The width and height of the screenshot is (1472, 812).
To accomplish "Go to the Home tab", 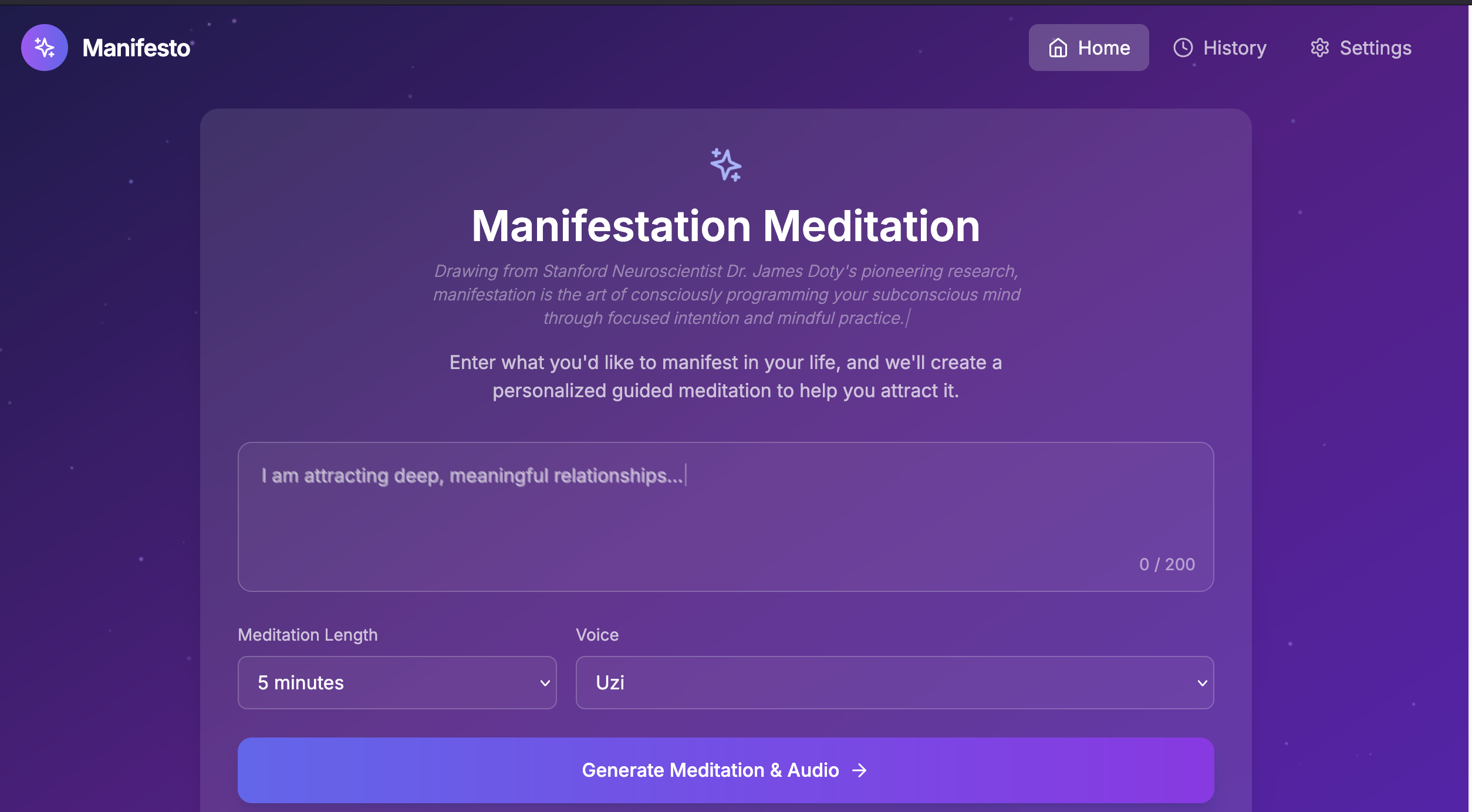I will click(x=1089, y=48).
